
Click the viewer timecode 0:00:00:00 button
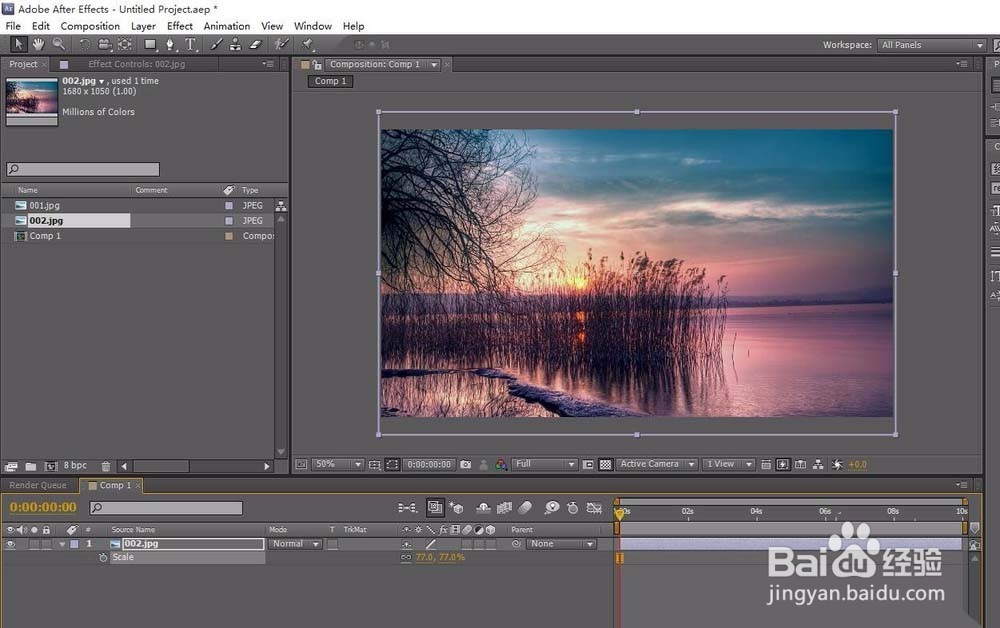429,464
